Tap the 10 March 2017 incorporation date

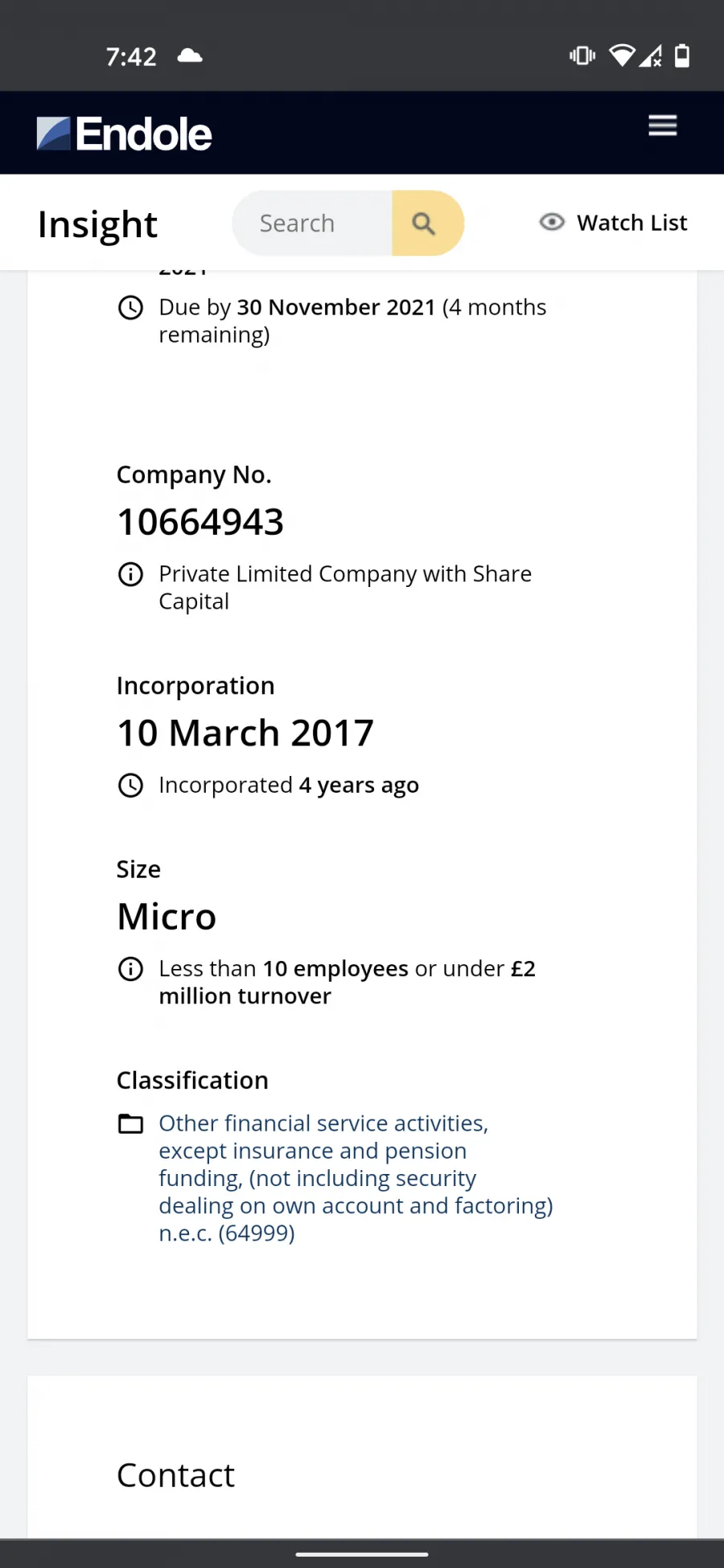pyautogui.click(x=245, y=733)
